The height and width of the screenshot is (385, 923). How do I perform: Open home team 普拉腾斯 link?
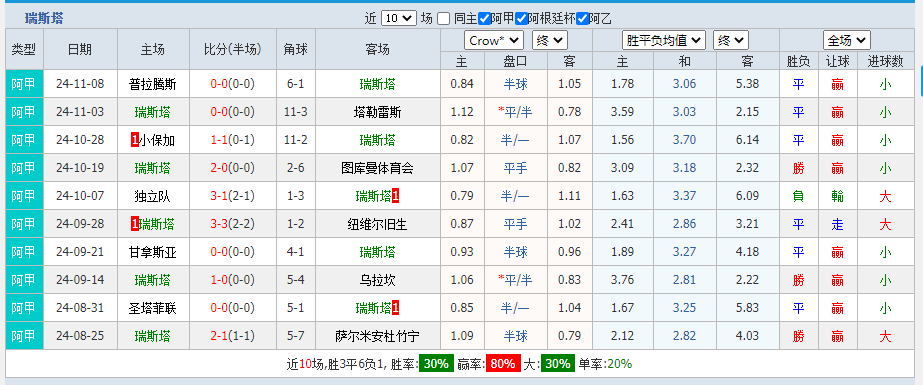point(152,84)
